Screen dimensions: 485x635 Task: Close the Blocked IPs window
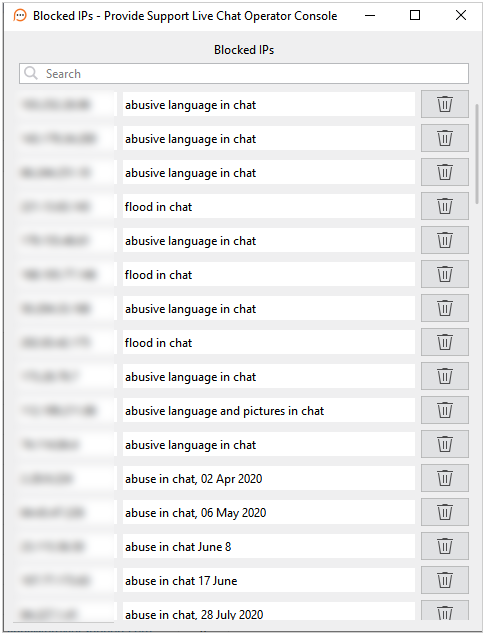(461, 15)
